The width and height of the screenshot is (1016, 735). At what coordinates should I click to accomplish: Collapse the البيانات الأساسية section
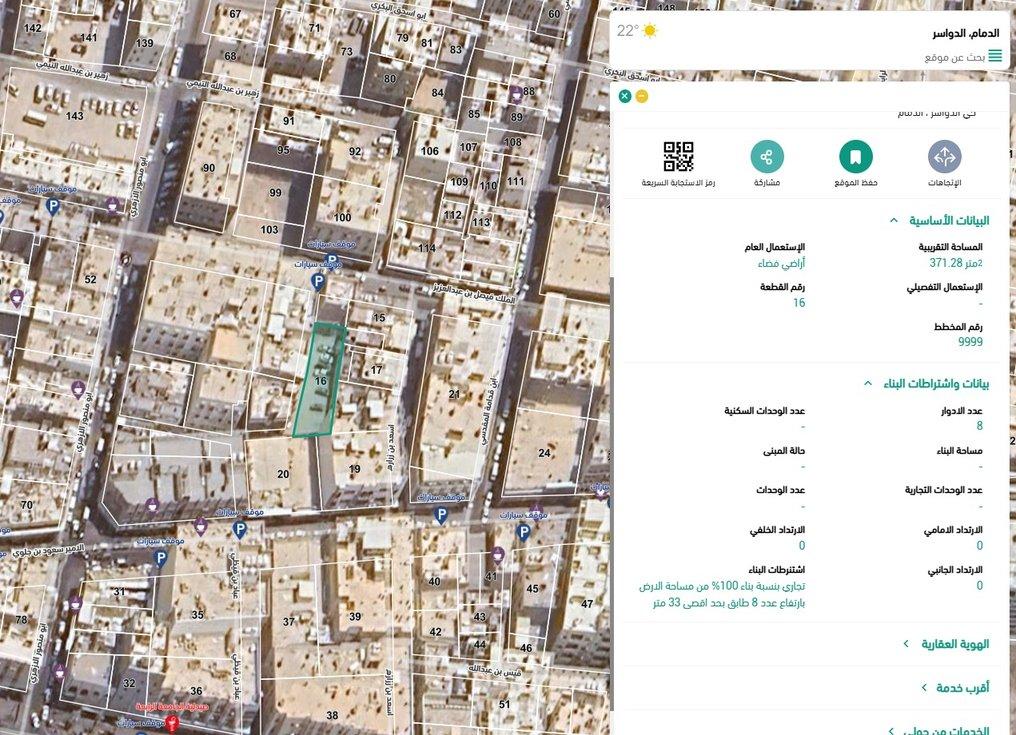[x=892, y=221]
